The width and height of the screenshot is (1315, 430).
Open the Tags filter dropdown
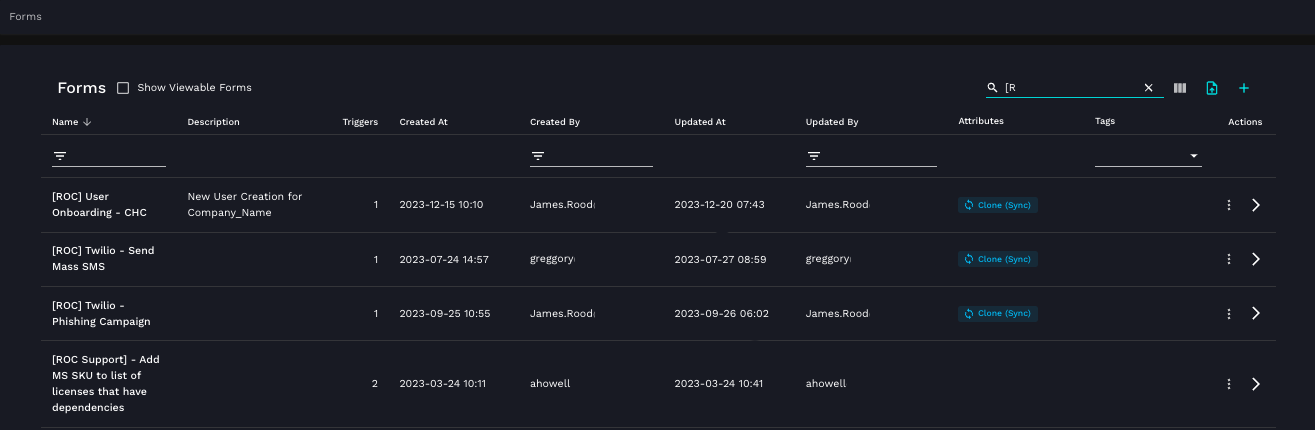click(x=1193, y=156)
